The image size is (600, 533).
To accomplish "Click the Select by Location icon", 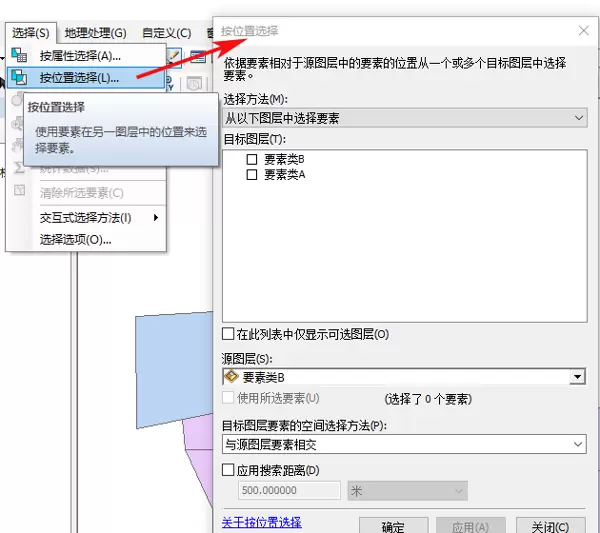I will 19,77.
